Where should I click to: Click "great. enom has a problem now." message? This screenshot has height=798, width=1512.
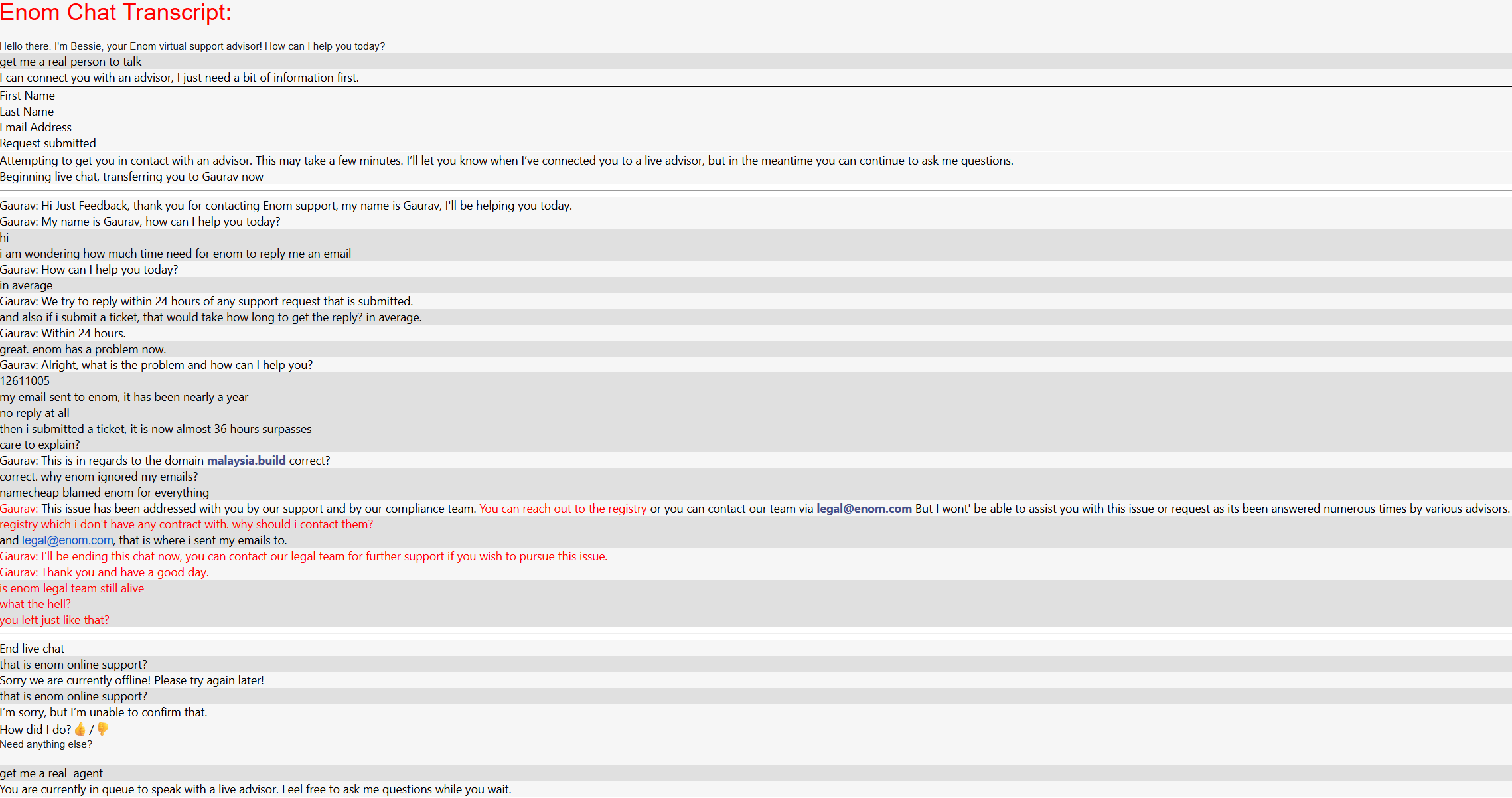(x=83, y=349)
